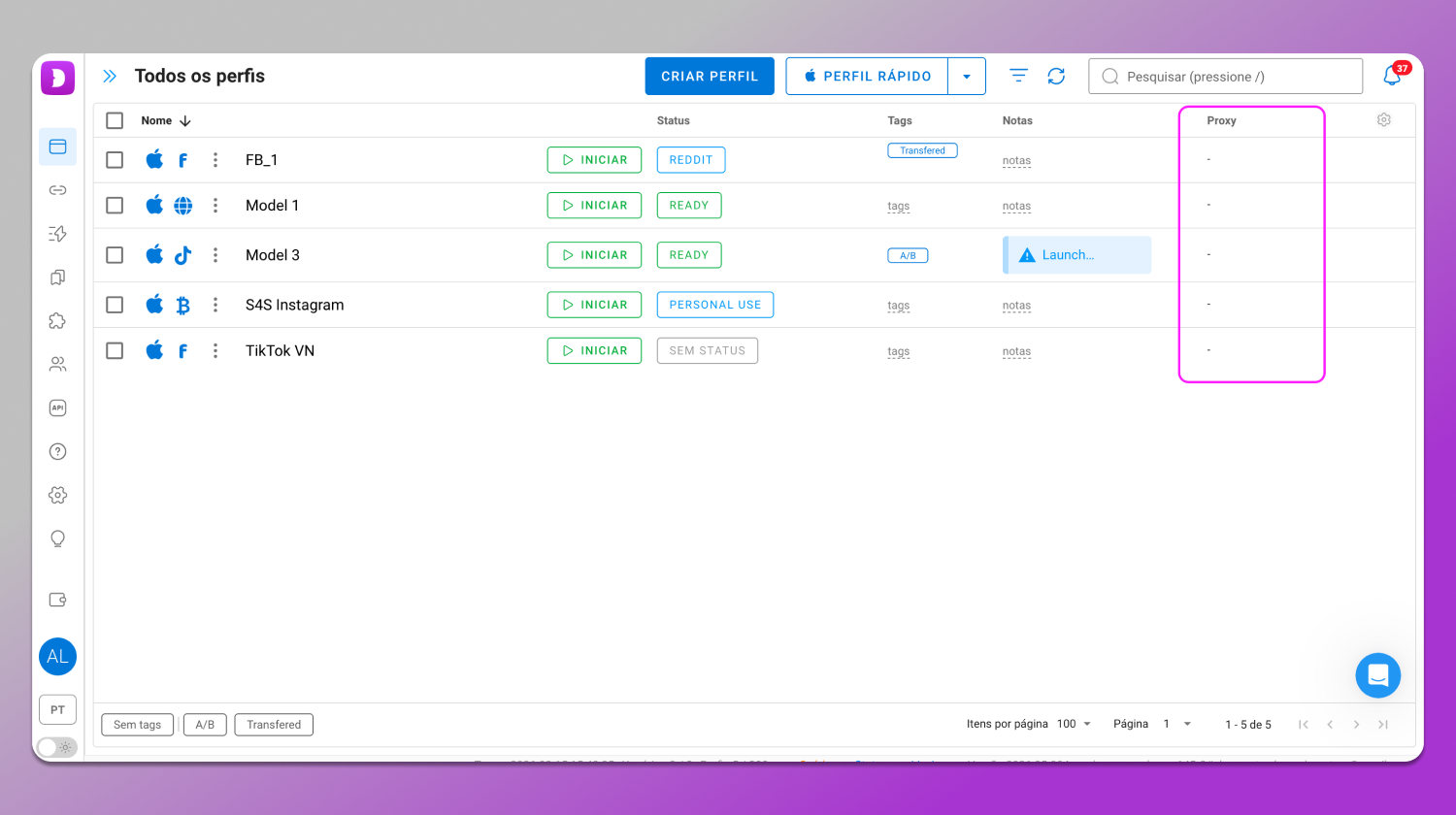This screenshot has width=1456, height=815.
Task: Open the table column settings gear
Action: point(1383,119)
